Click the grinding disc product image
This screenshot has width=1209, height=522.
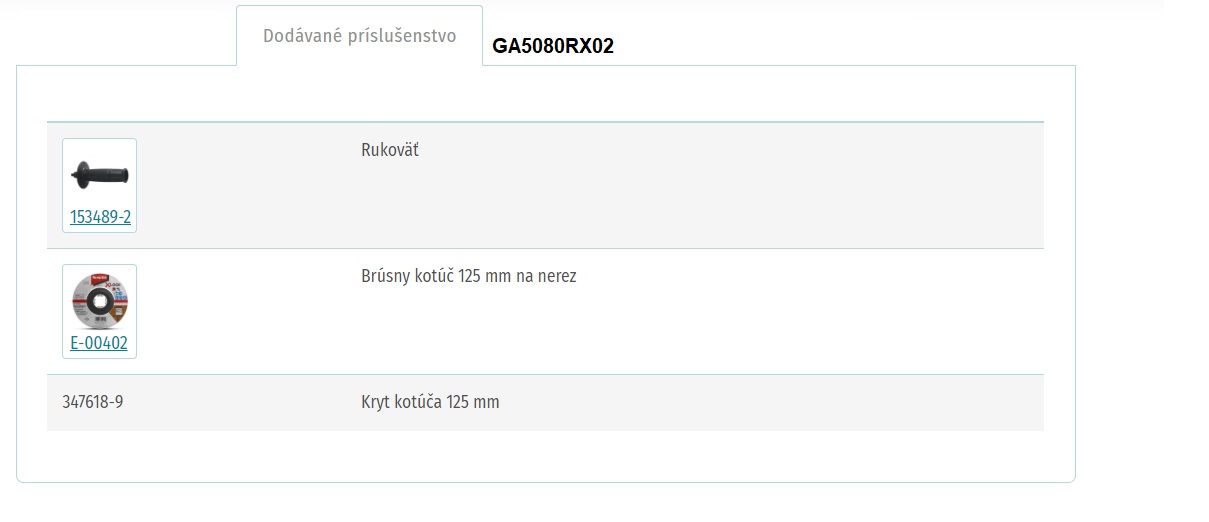tap(99, 300)
